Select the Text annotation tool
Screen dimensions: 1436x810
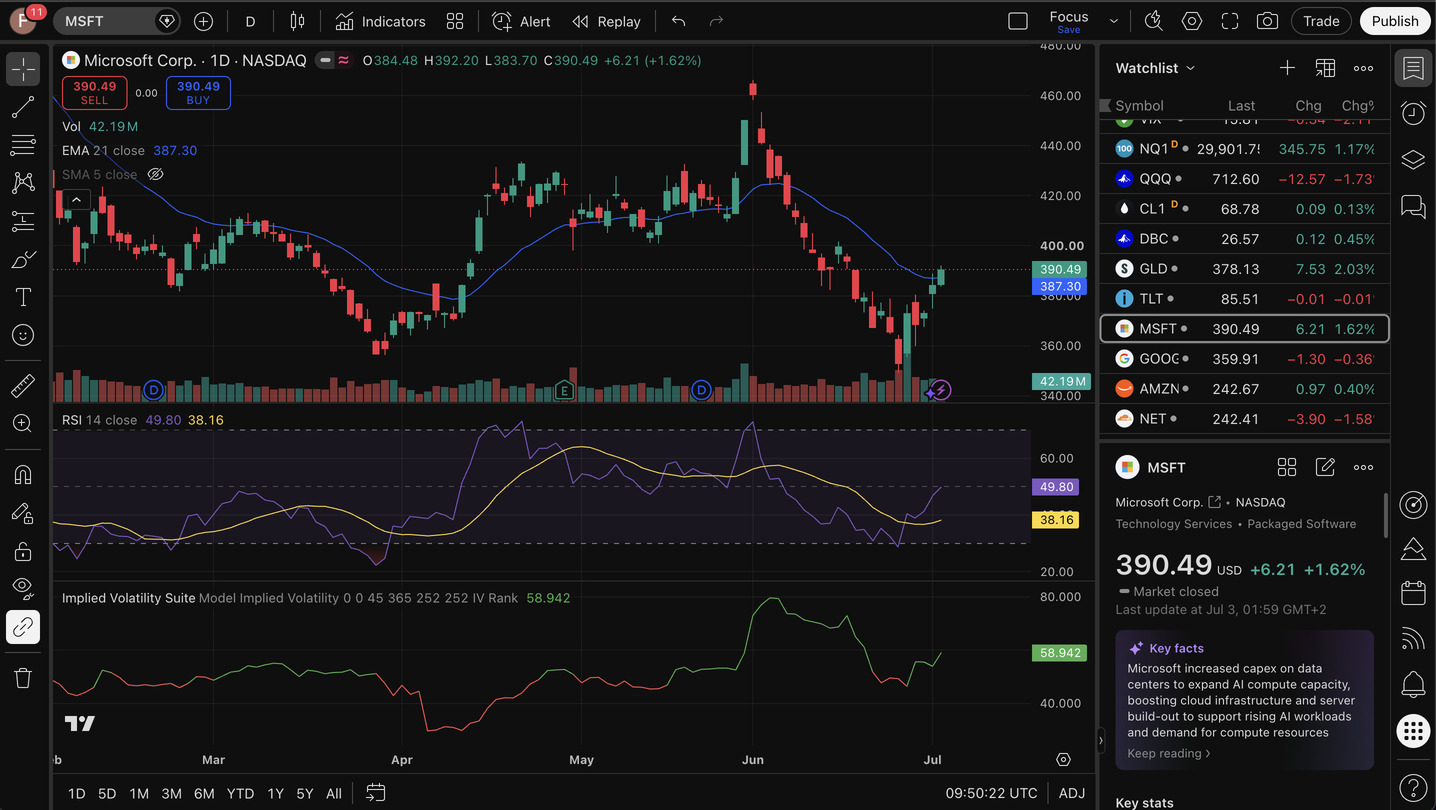tap(23, 297)
